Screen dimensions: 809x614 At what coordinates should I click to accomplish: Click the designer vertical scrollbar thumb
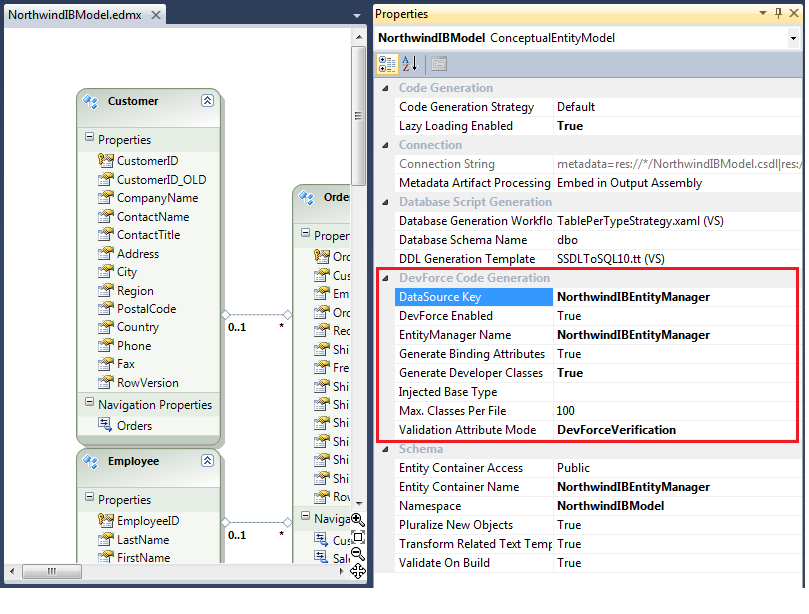(x=358, y=116)
